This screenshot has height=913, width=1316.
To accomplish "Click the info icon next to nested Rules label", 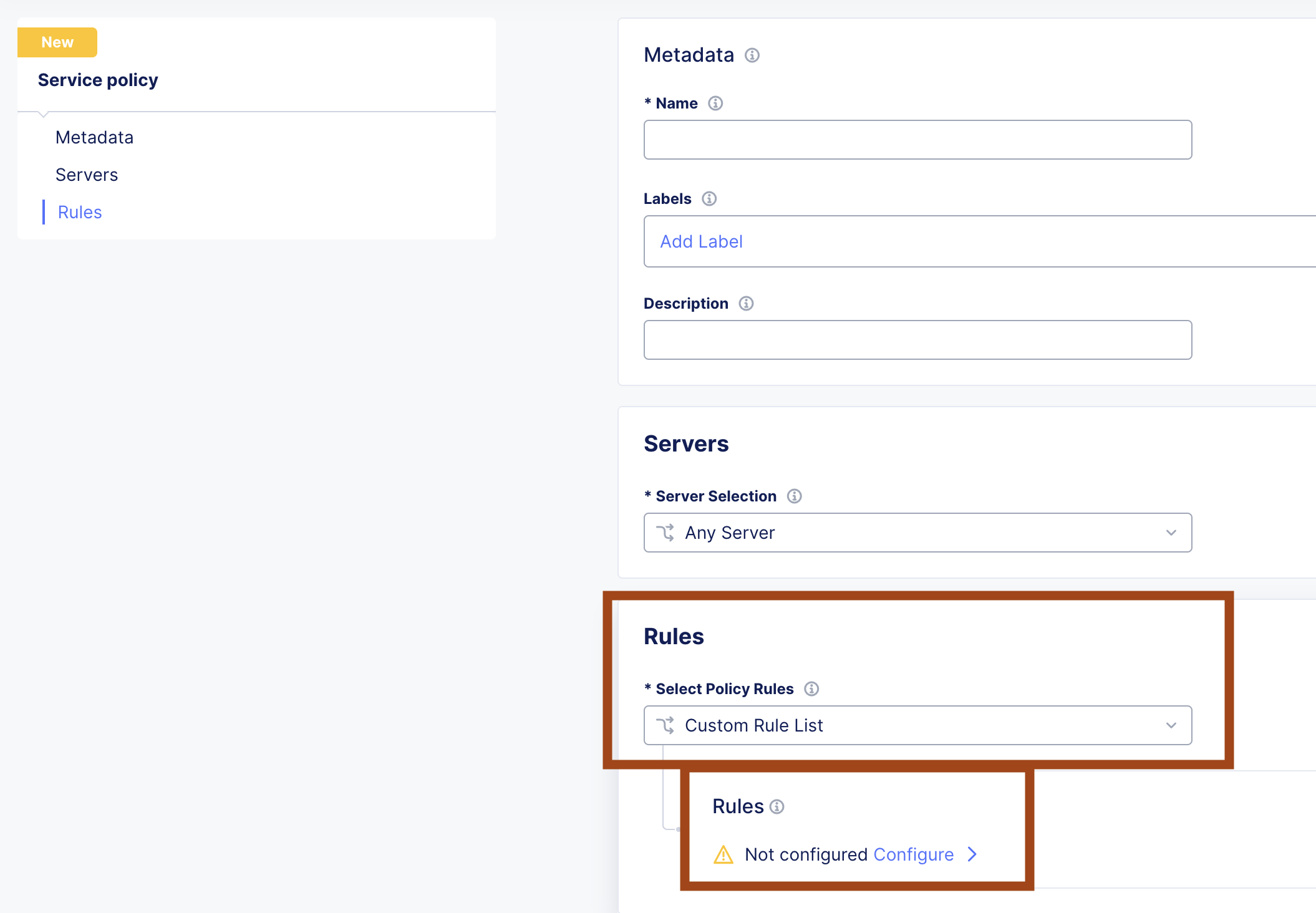I will click(777, 806).
